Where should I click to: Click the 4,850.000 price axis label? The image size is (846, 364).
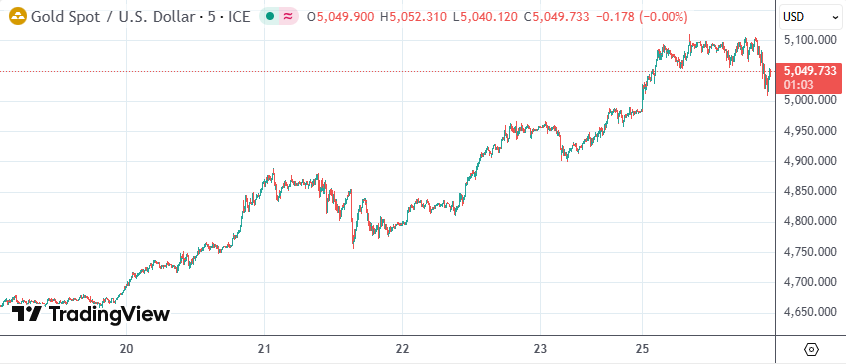810,191
